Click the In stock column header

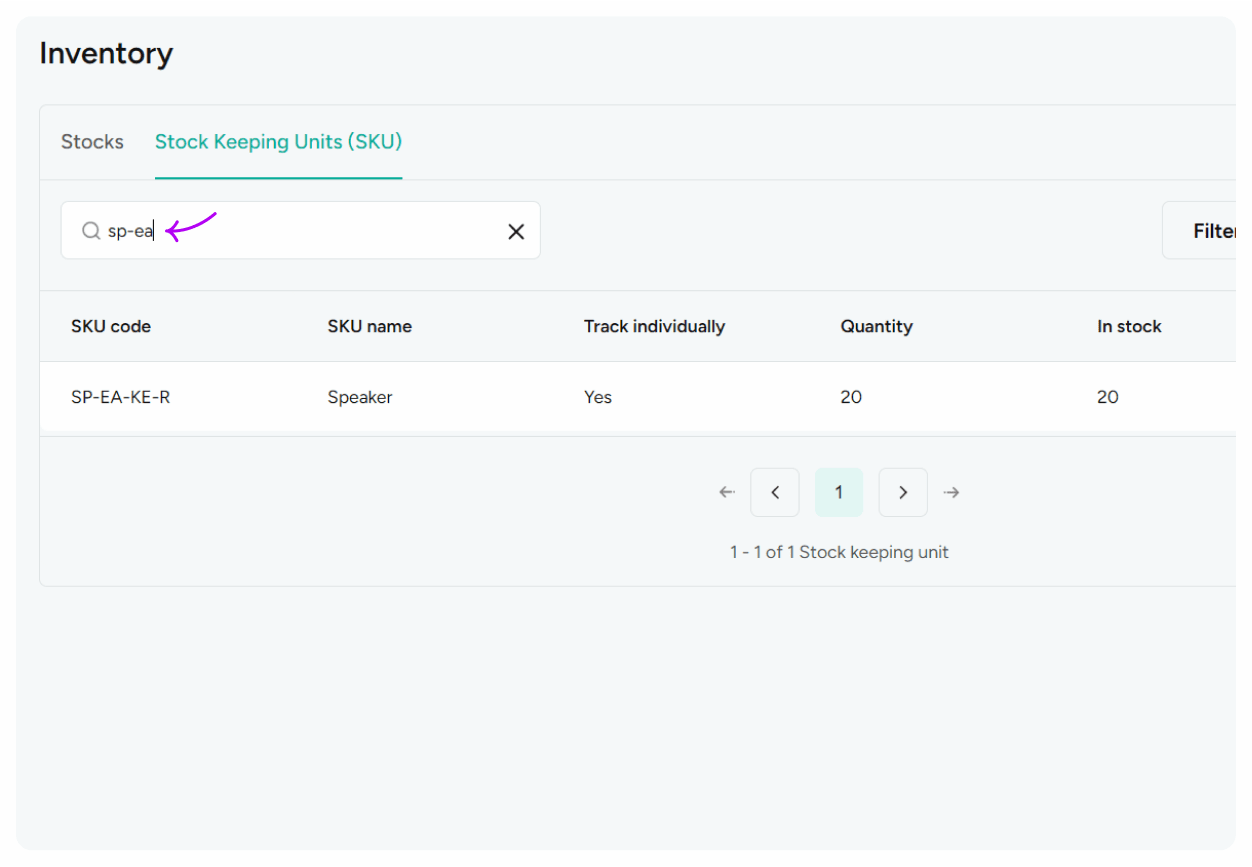click(x=1129, y=326)
